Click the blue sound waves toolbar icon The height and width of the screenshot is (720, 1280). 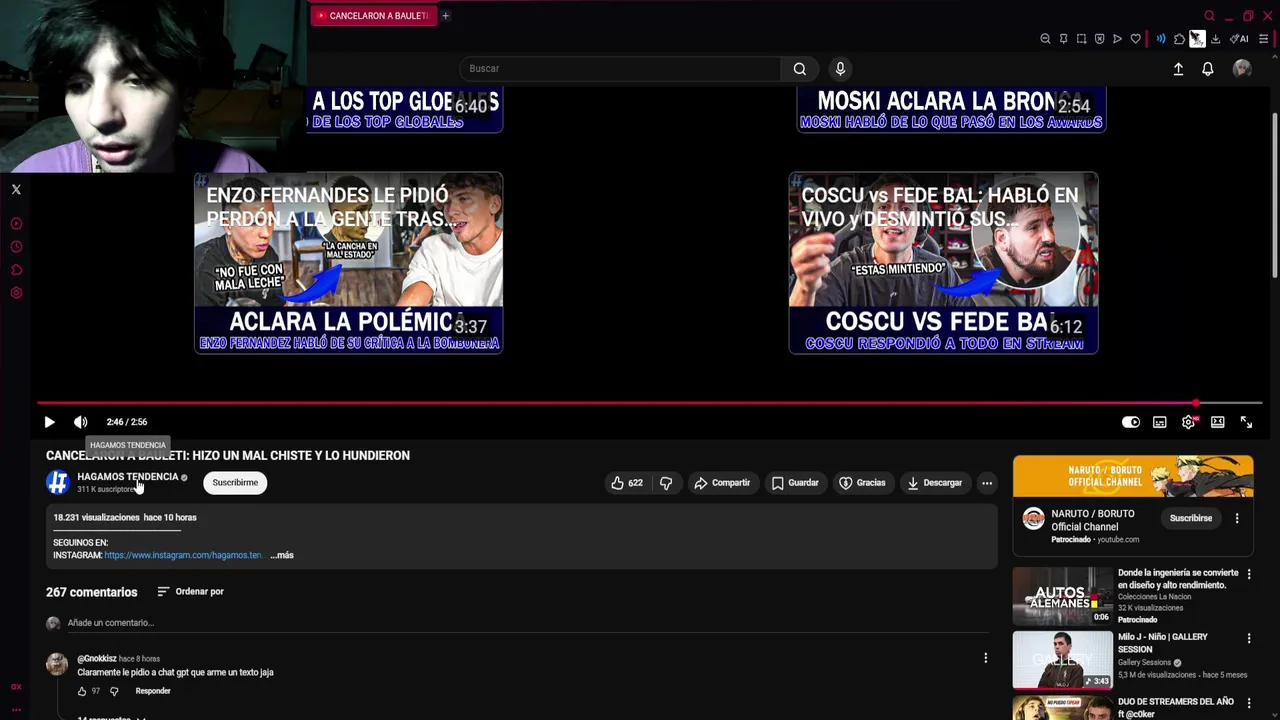pos(1161,39)
